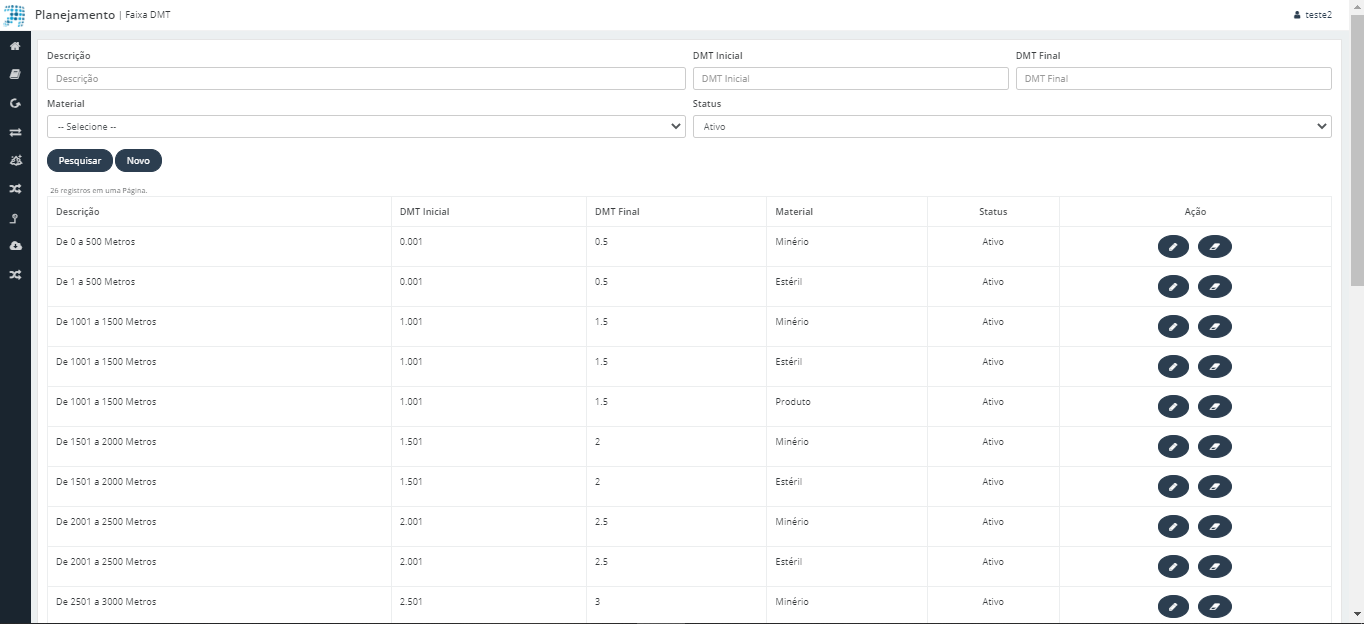Click the Pesquisar button

(80, 160)
